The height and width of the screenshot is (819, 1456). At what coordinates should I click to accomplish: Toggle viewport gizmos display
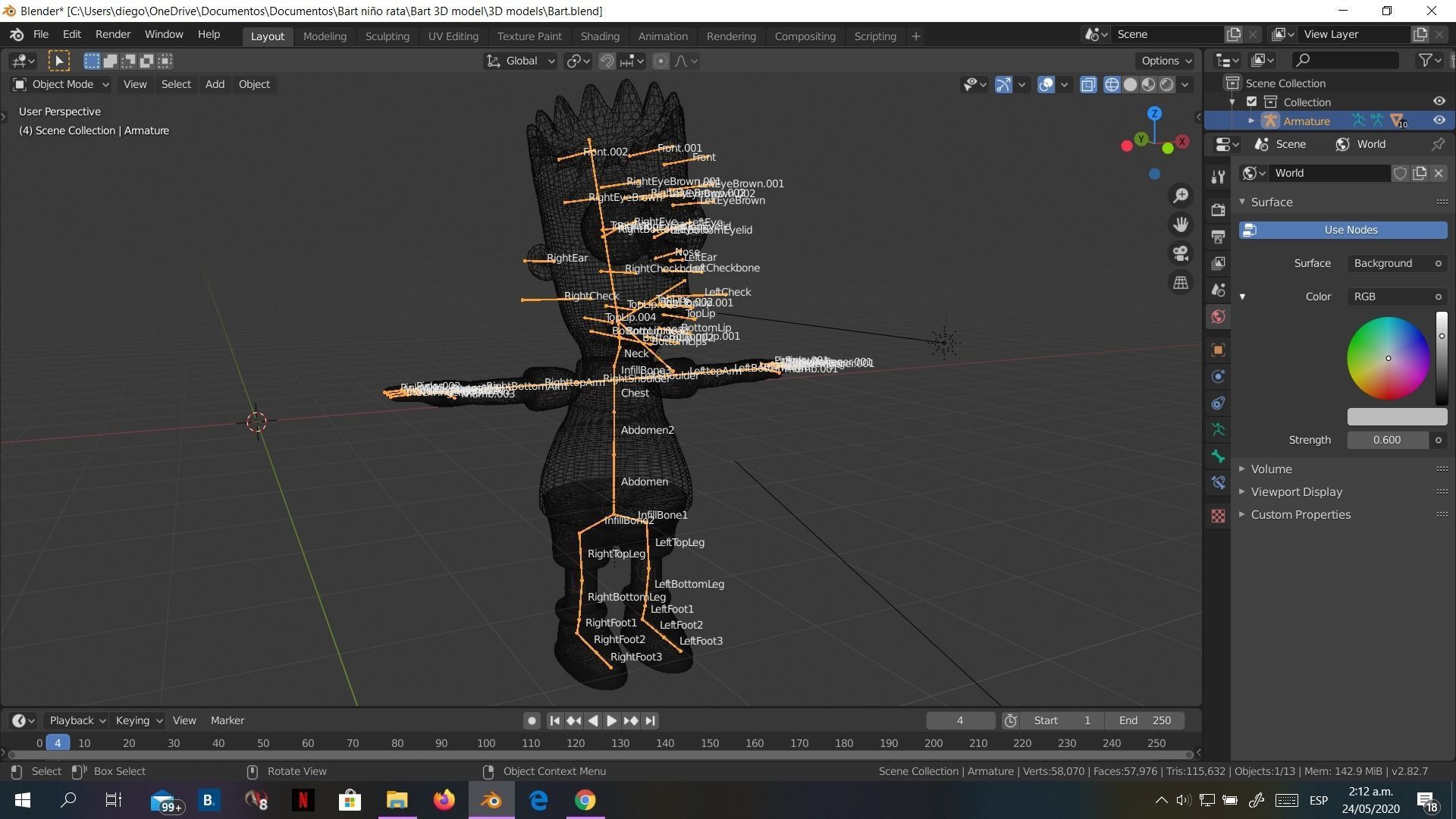1003,84
